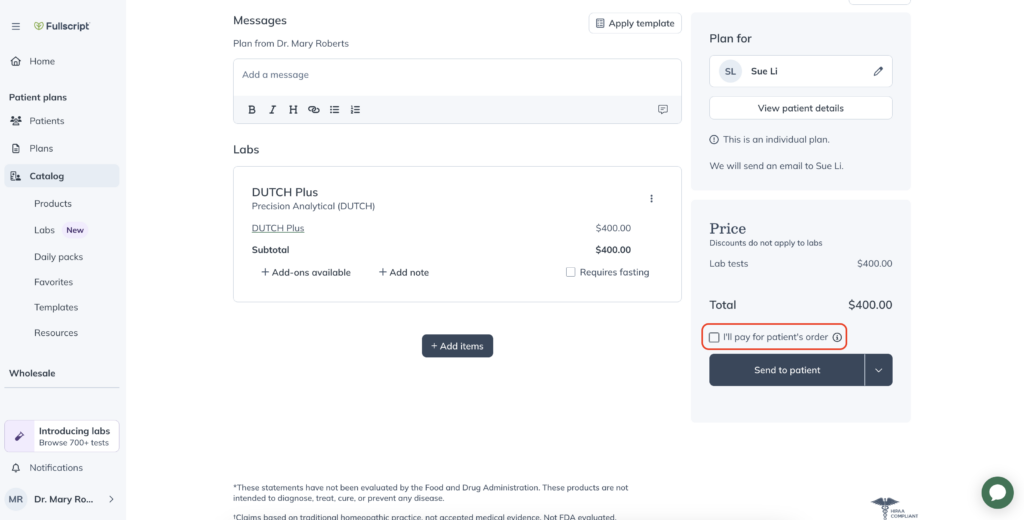Screen dimensions: 1024x520
Task: Open Notifications bell in sidebar
Action: tap(46, 468)
